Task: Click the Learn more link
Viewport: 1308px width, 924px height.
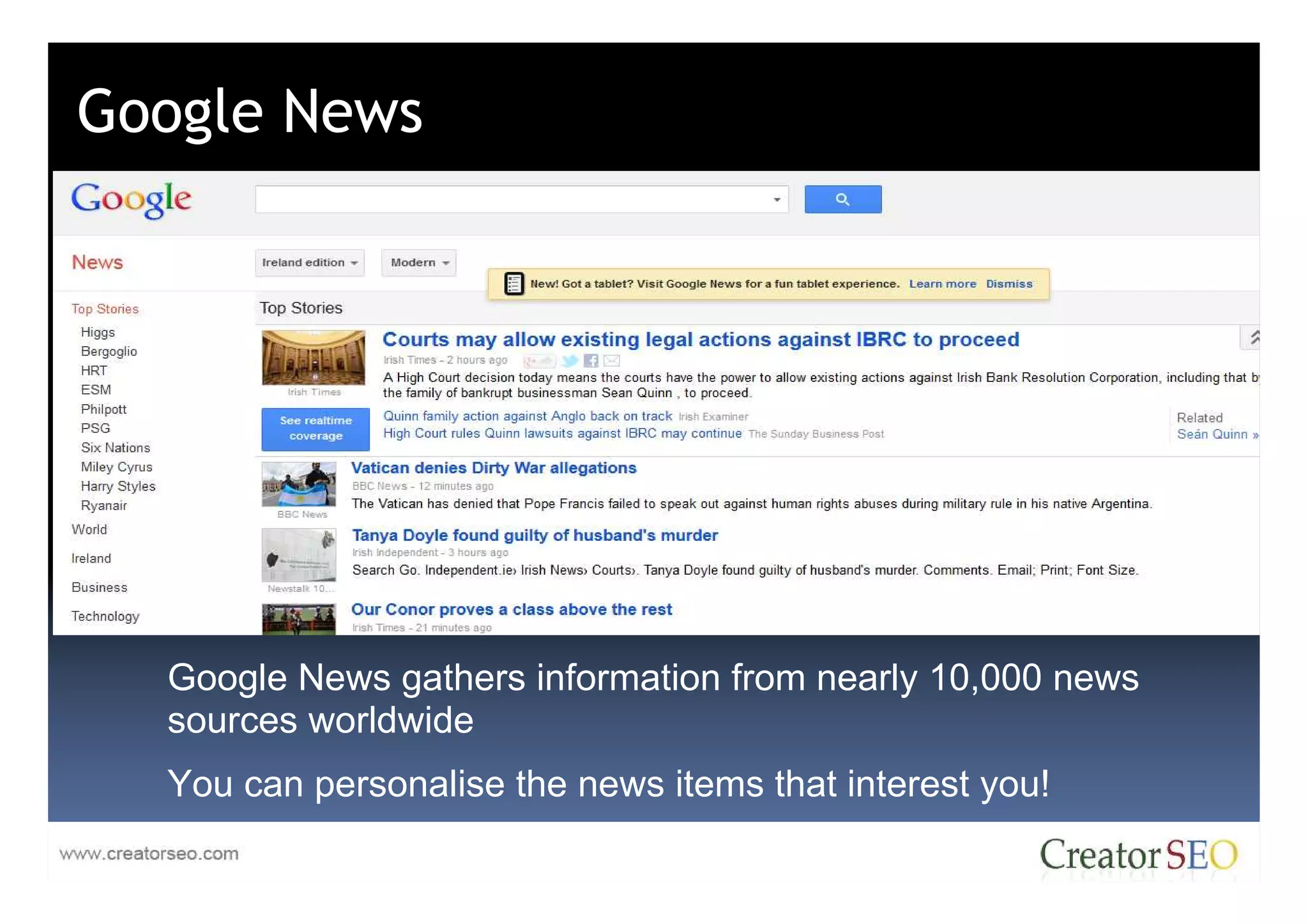Action: tap(943, 284)
